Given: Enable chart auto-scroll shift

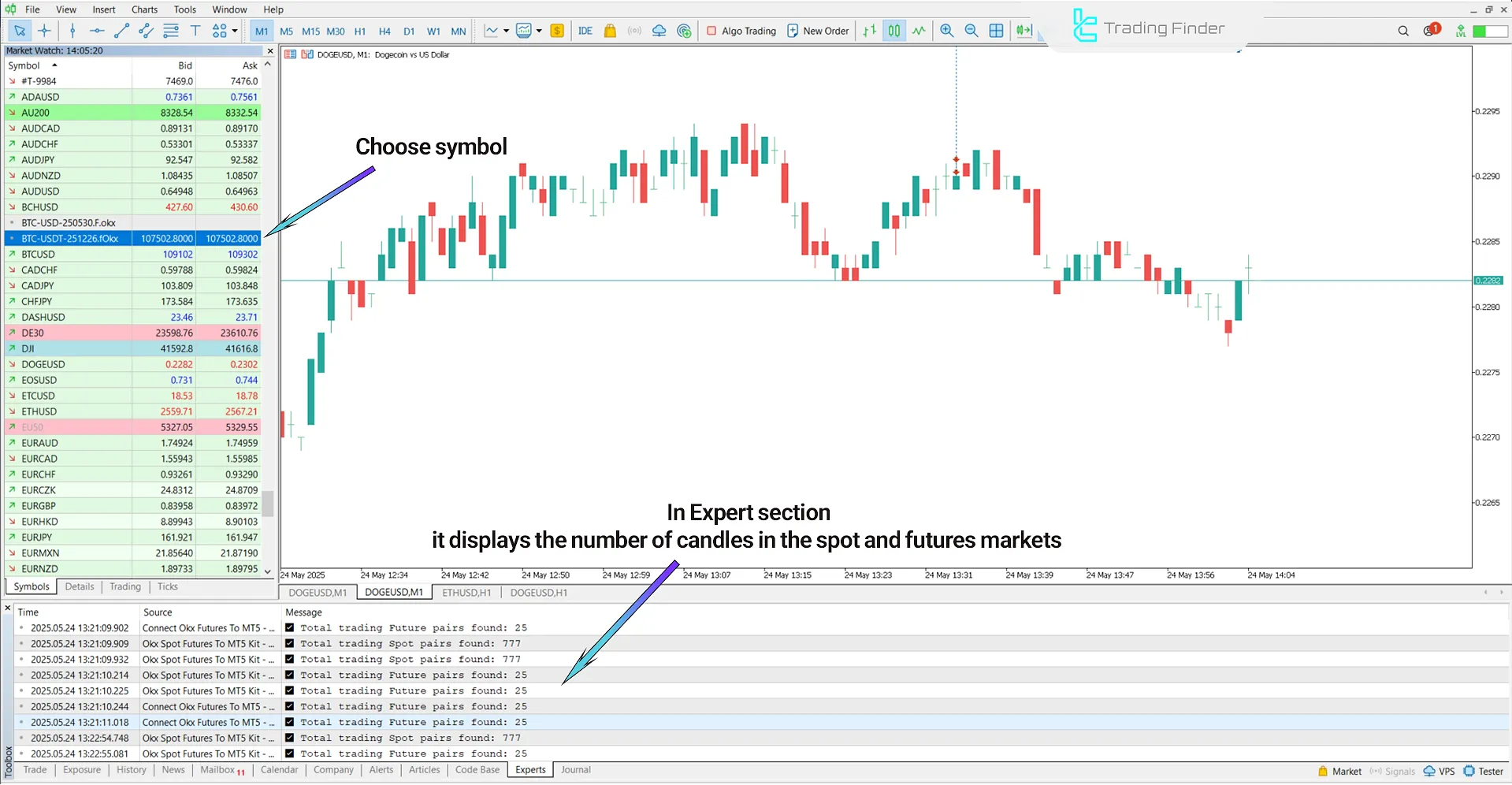Looking at the screenshot, I should coord(1023,31).
